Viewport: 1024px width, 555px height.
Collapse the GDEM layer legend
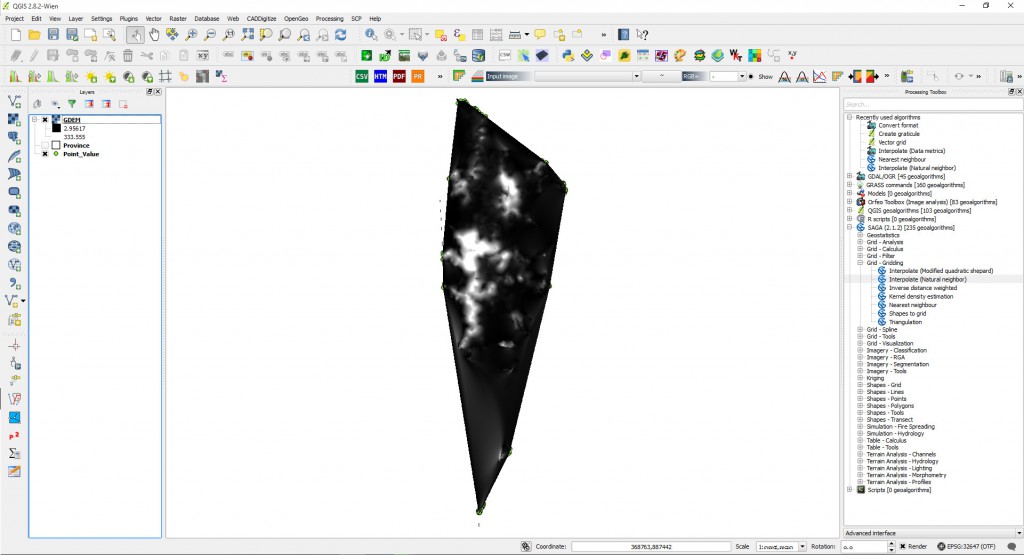tap(35, 120)
